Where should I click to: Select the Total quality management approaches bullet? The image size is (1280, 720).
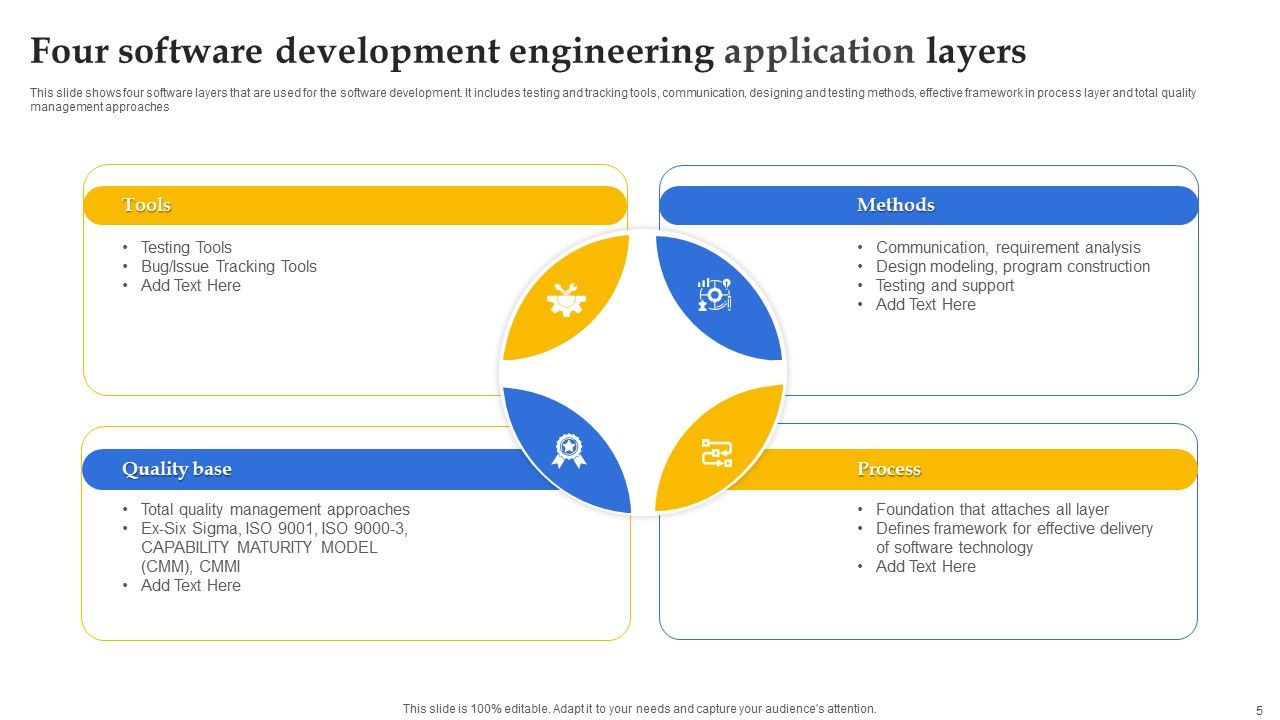pos(276,509)
